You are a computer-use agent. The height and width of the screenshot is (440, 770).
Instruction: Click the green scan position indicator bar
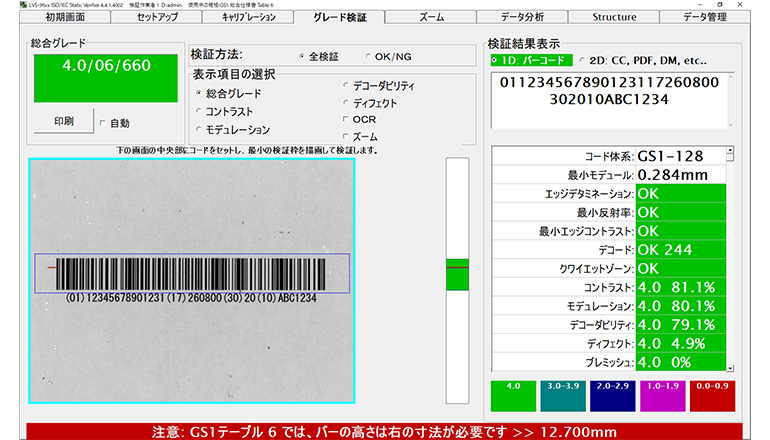457,274
